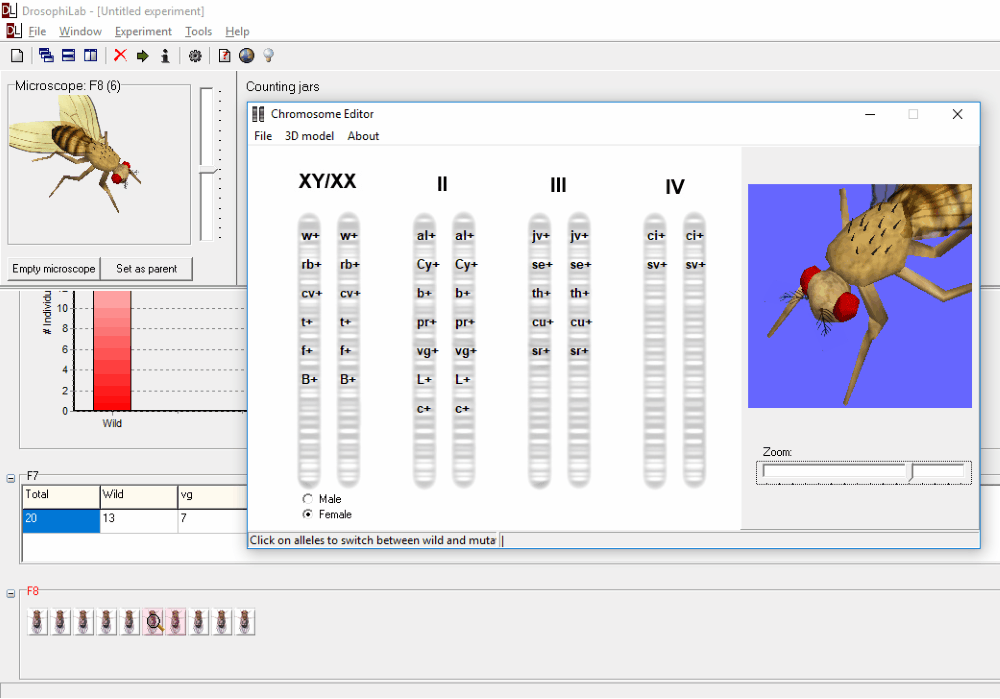Toggle jv+ allele on right chromosome III
The height and width of the screenshot is (699, 1000).
tap(579, 236)
